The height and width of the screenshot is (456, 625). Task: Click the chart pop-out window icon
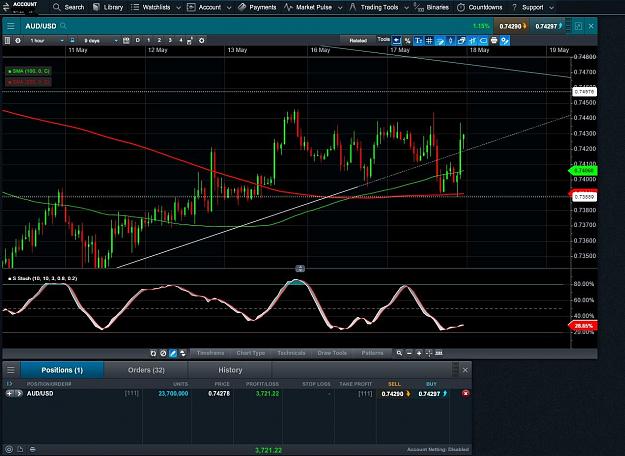coord(578,26)
